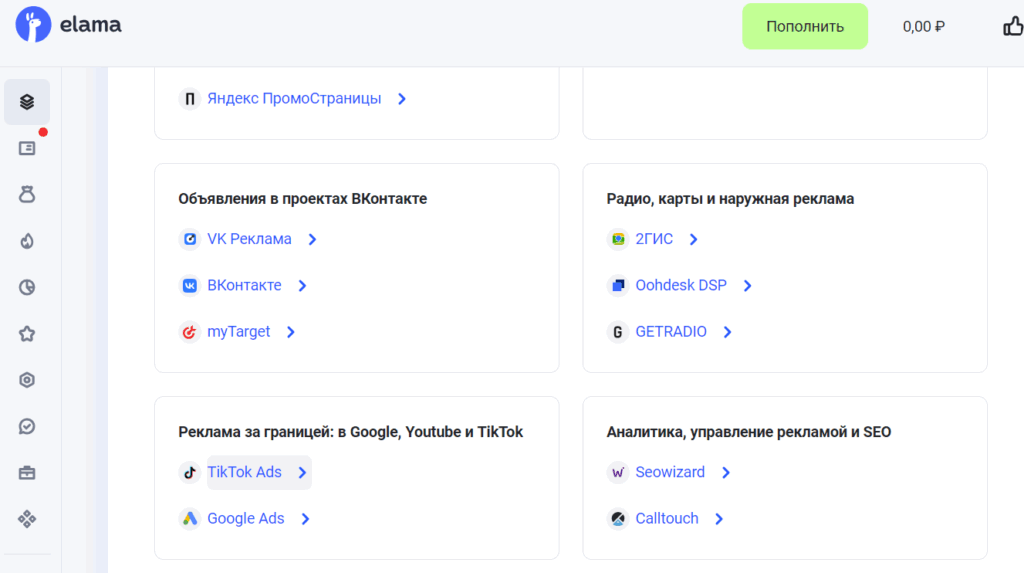Screen dimensions: 1024x573
Task: Click the thumbs-up icon in the header
Action: point(1014,26)
